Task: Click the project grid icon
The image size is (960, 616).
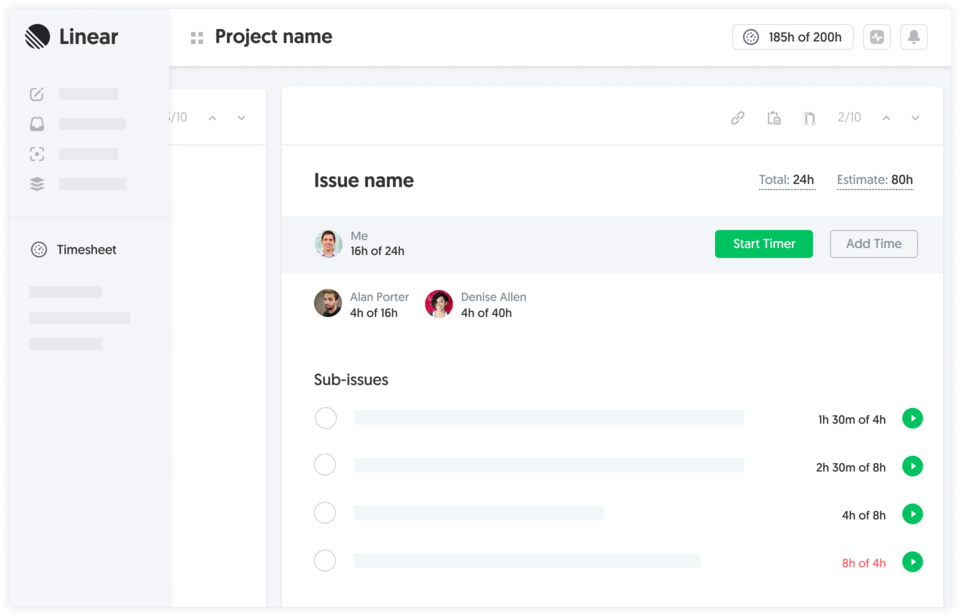Action: coord(197,38)
